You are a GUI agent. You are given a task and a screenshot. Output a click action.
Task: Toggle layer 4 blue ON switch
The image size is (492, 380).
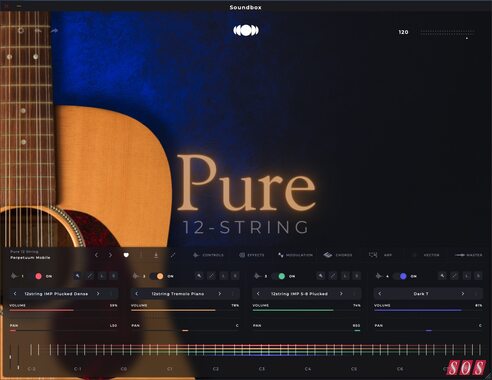pos(400,276)
